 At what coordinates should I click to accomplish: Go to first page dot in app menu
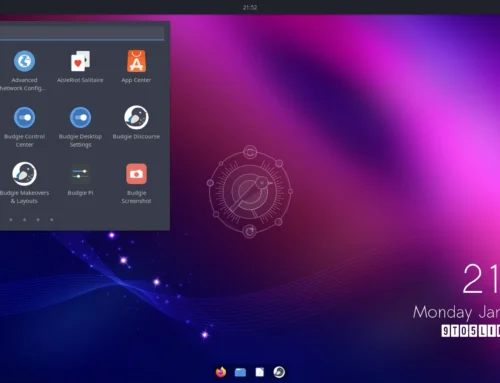point(11,220)
